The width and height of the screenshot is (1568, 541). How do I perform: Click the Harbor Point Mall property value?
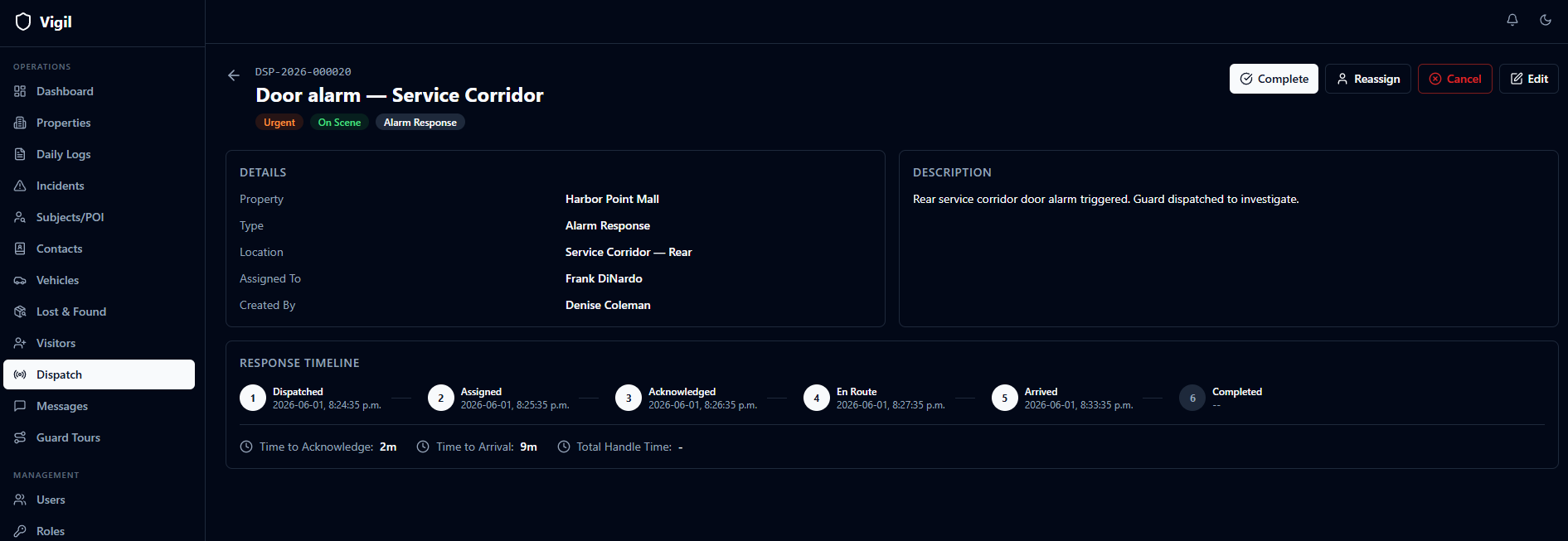point(612,199)
